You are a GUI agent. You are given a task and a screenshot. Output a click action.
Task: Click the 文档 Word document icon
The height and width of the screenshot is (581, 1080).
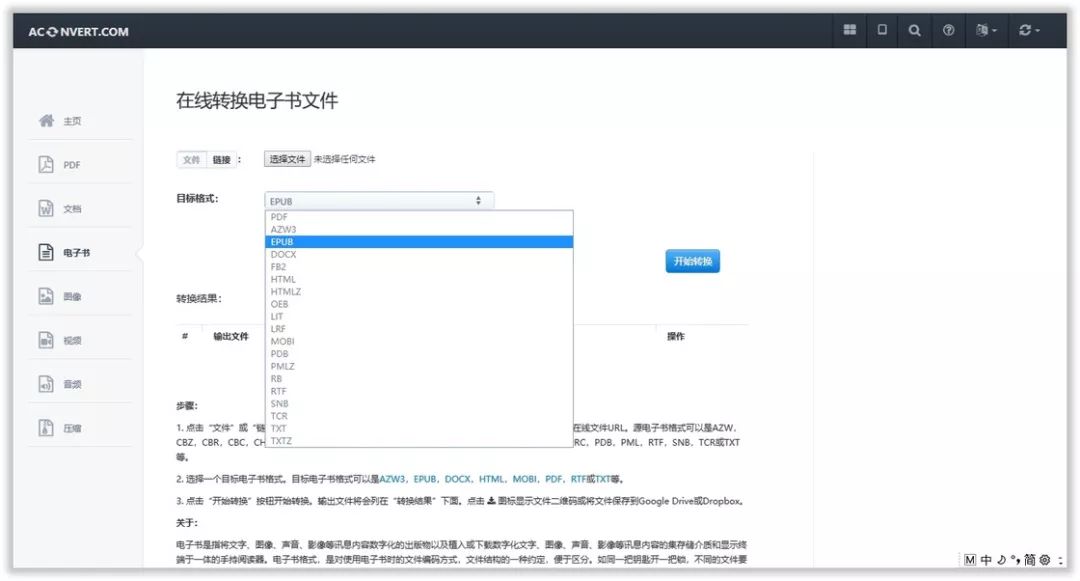45,209
